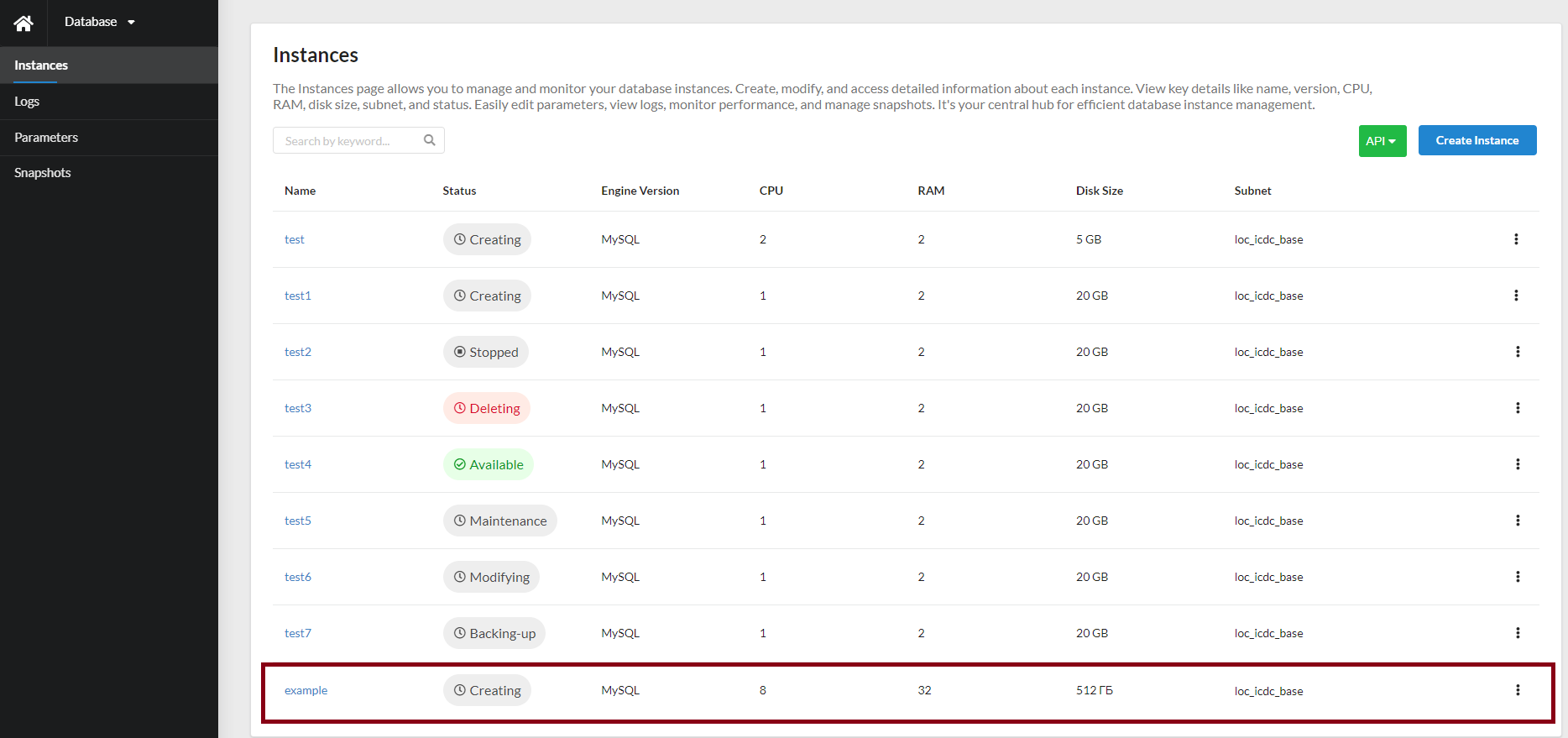Open the kebab menu for test2 row
The width and height of the screenshot is (1568, 738).
coord(1517,352)
